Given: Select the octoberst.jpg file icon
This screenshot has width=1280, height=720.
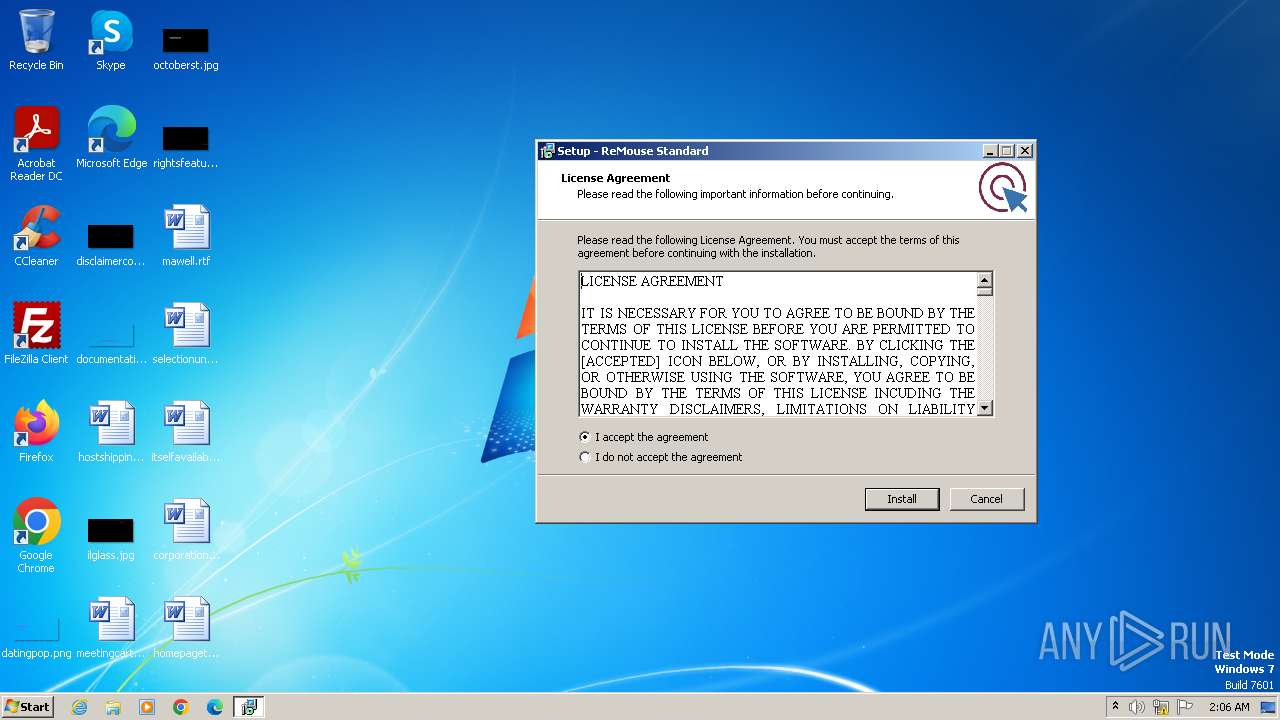Looking at the screenshot, I should [185, 48].
